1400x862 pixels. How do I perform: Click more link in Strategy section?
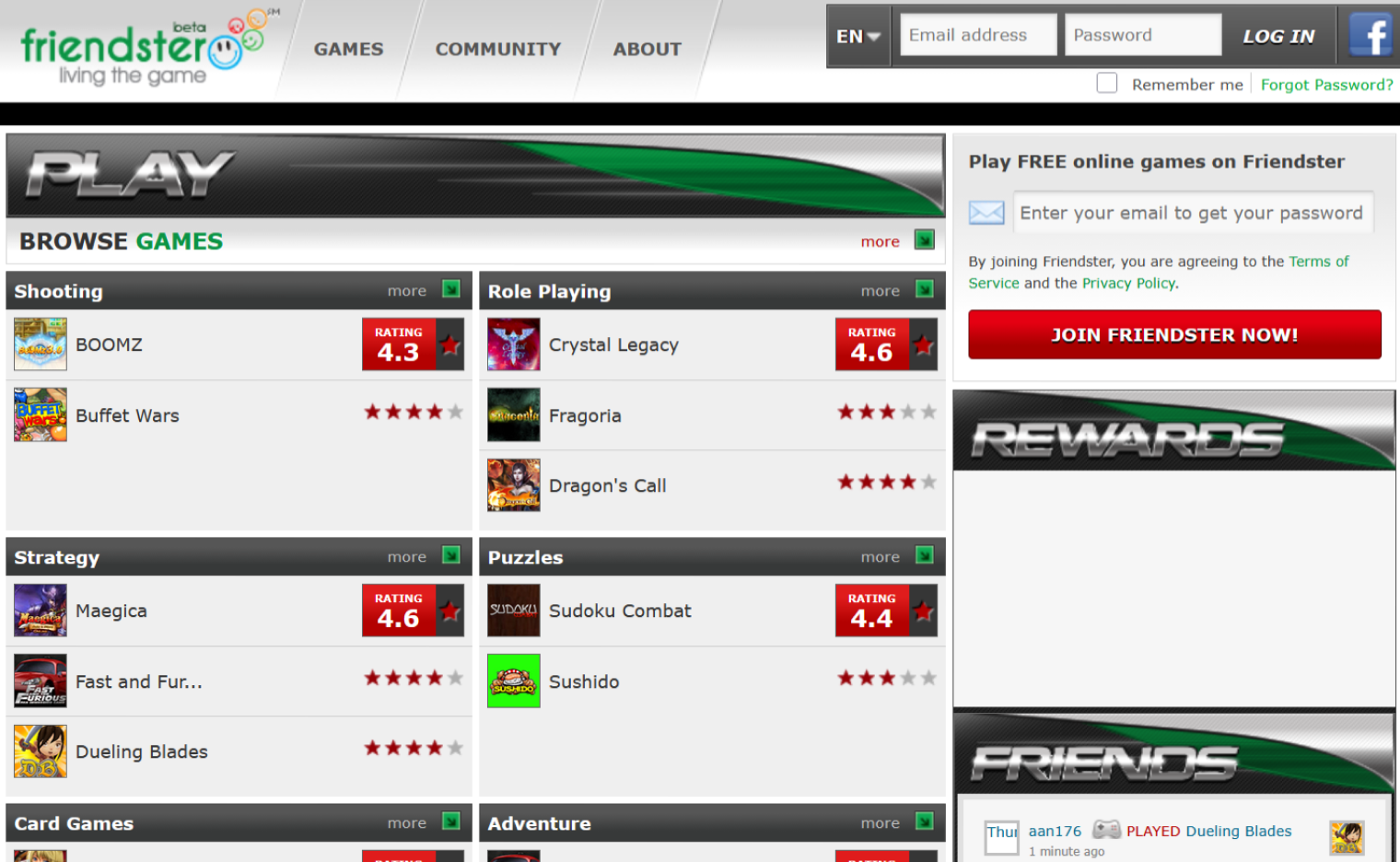(x=407, y=556)
